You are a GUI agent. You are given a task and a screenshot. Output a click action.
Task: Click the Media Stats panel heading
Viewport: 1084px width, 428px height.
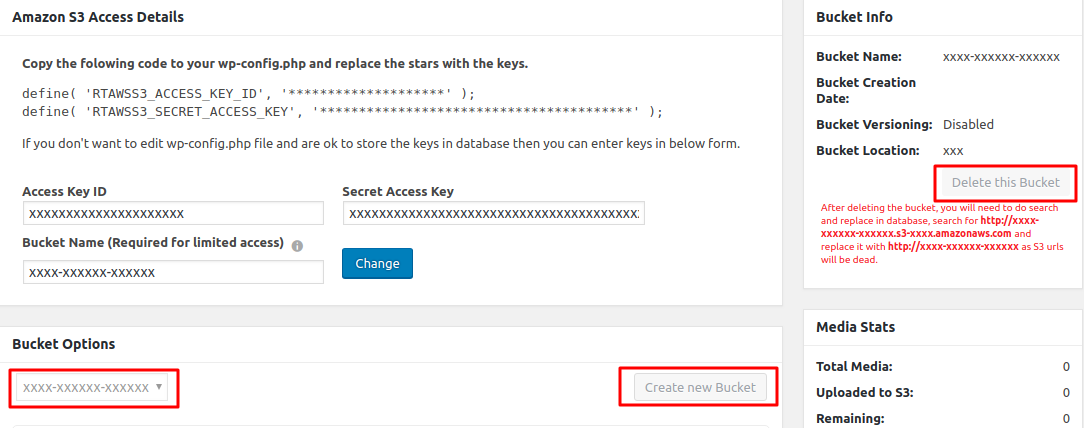click(x=855, y=327)
